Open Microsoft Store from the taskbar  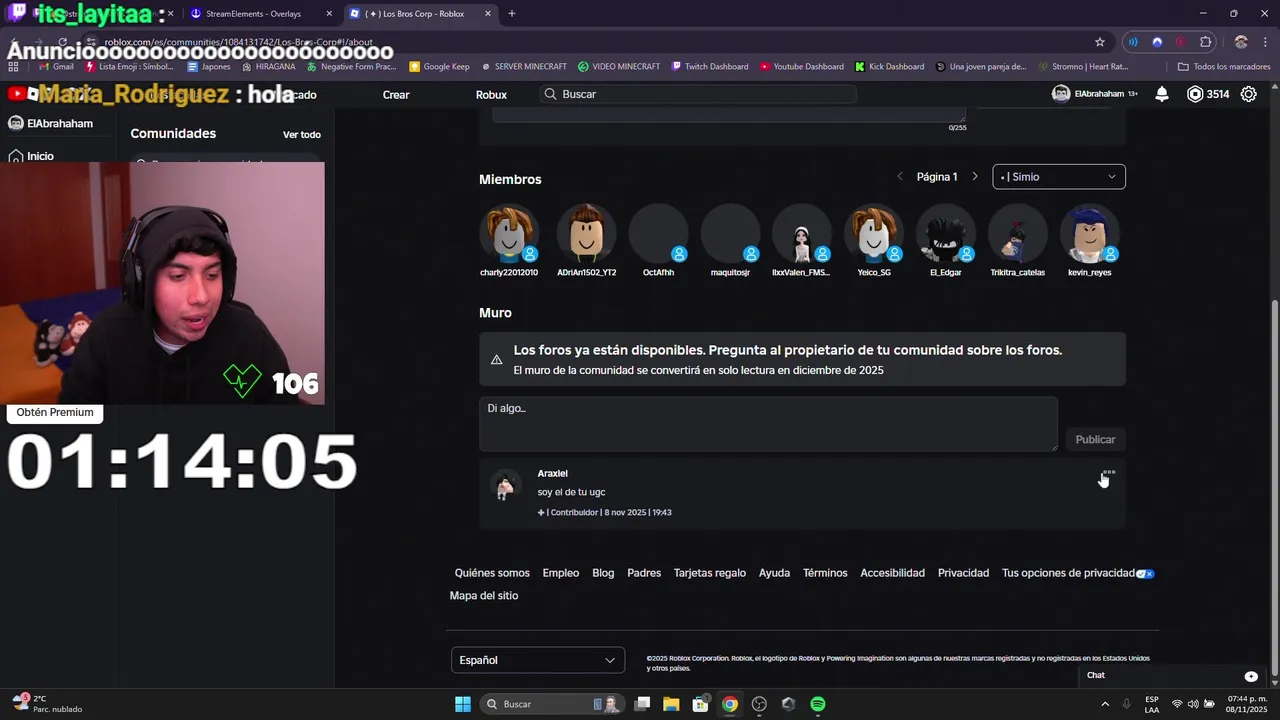pos(701,704)
